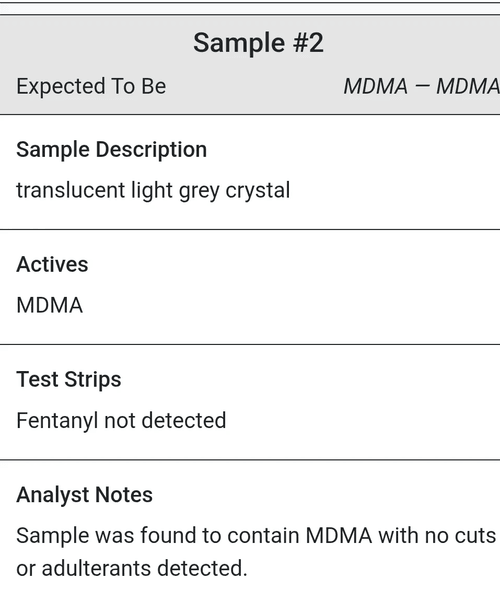Click the #2 number in the title

click(x=308, y=43)
